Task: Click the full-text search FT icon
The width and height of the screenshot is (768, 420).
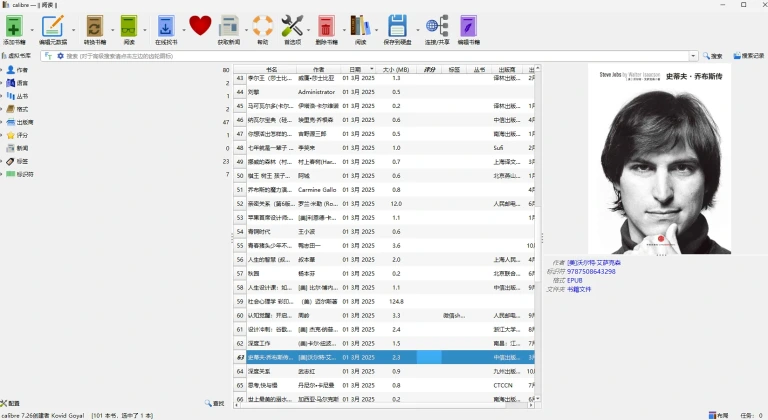Action: coord(48,56)
